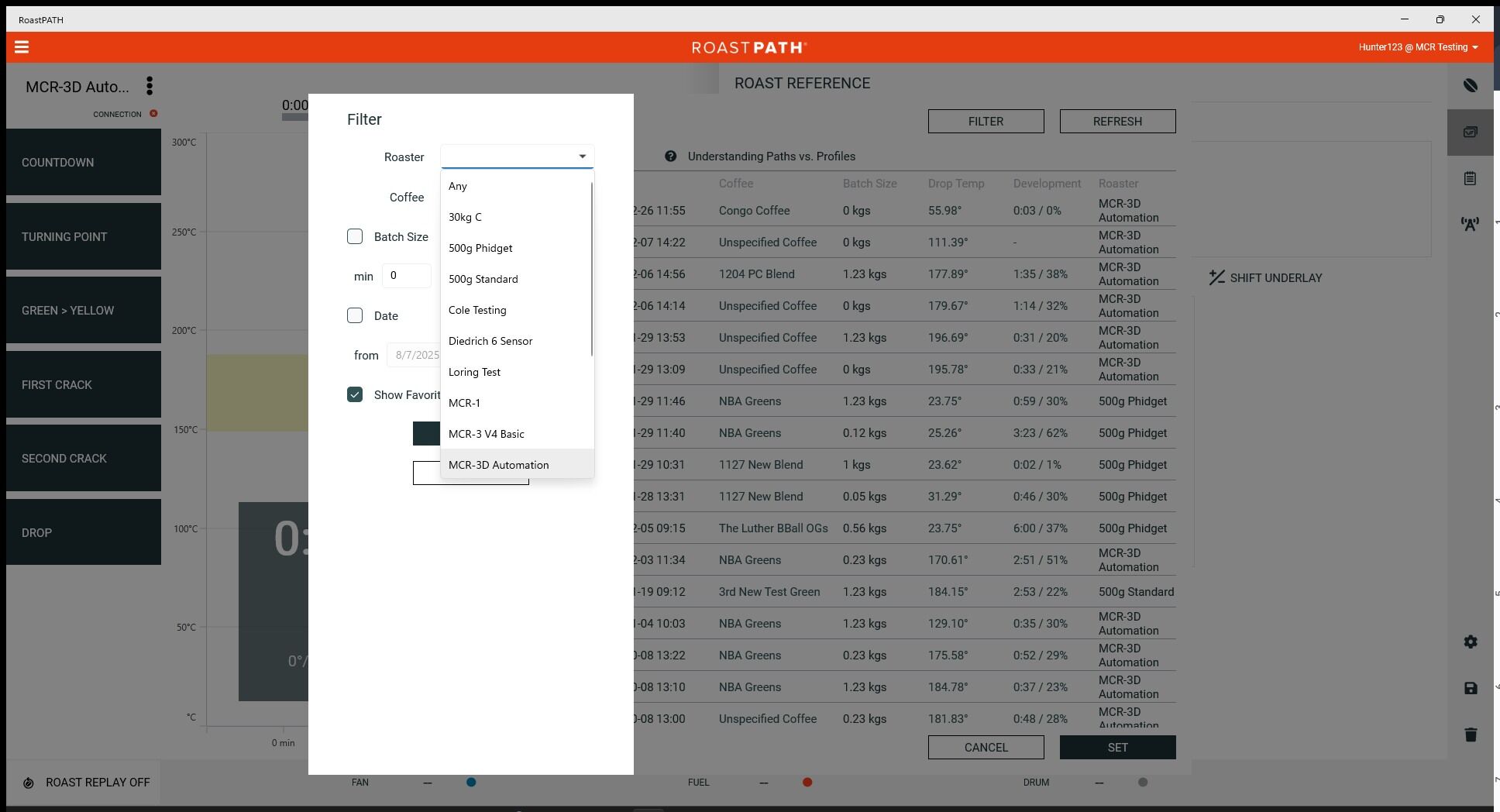Select the 3rd New Test Green row

(x=905, y=592)
